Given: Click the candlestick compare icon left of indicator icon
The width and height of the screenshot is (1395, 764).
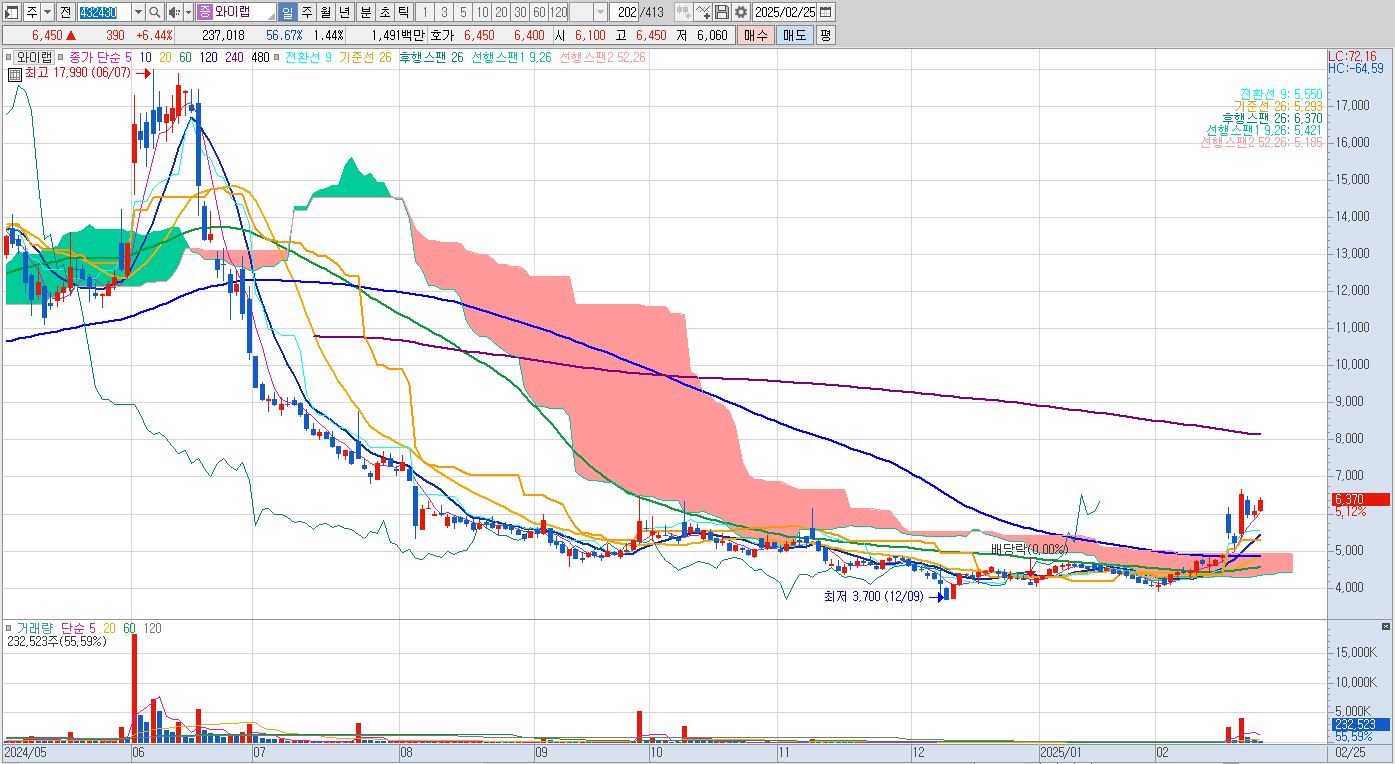Looking at the screenshot, I should pyautogui.click(x=684, y=12).
